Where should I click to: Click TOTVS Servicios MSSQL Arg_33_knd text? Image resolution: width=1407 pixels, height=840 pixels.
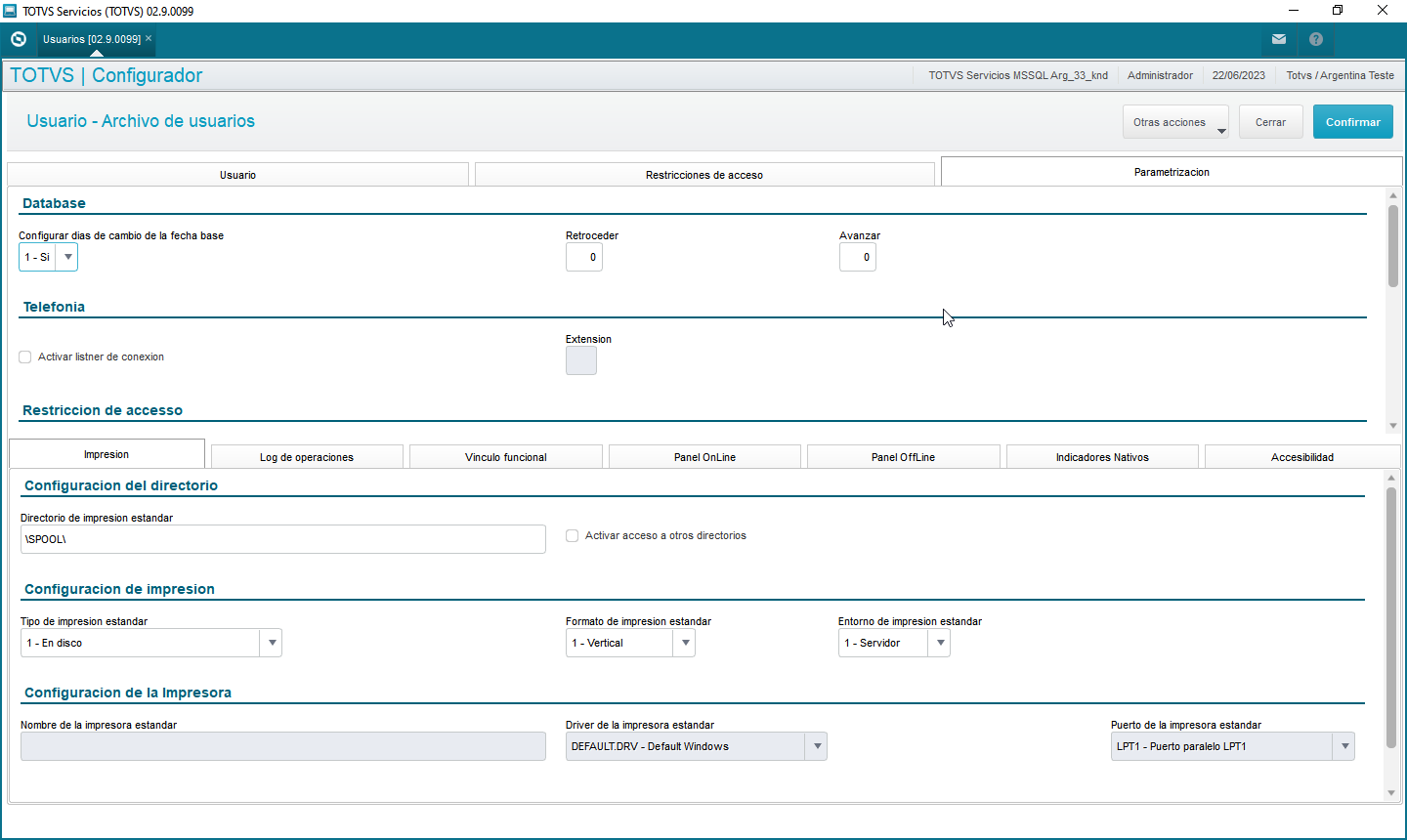[x=1018, y=75]
